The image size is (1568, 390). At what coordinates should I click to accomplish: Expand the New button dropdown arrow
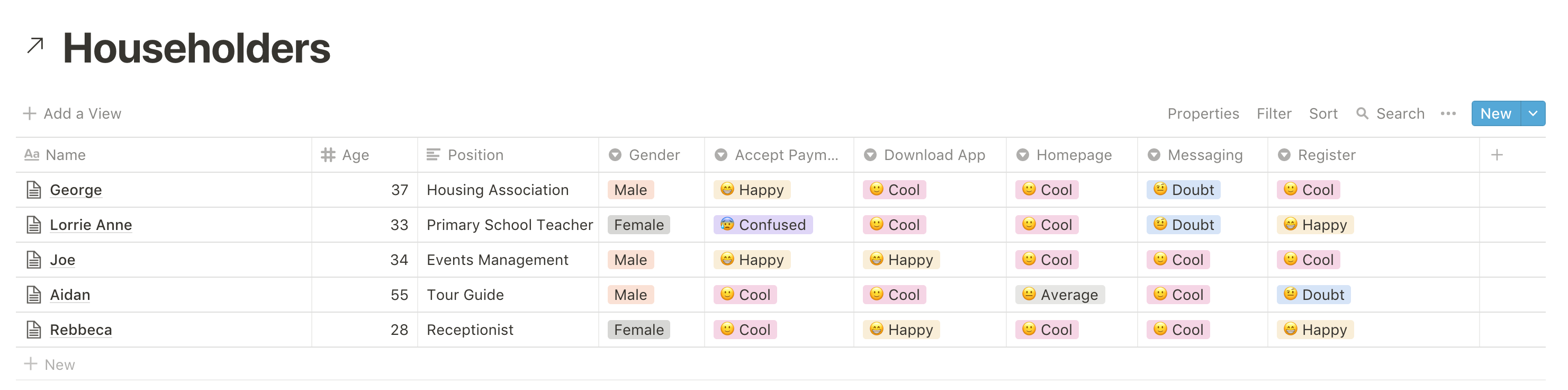click(x=1533, y=113)
